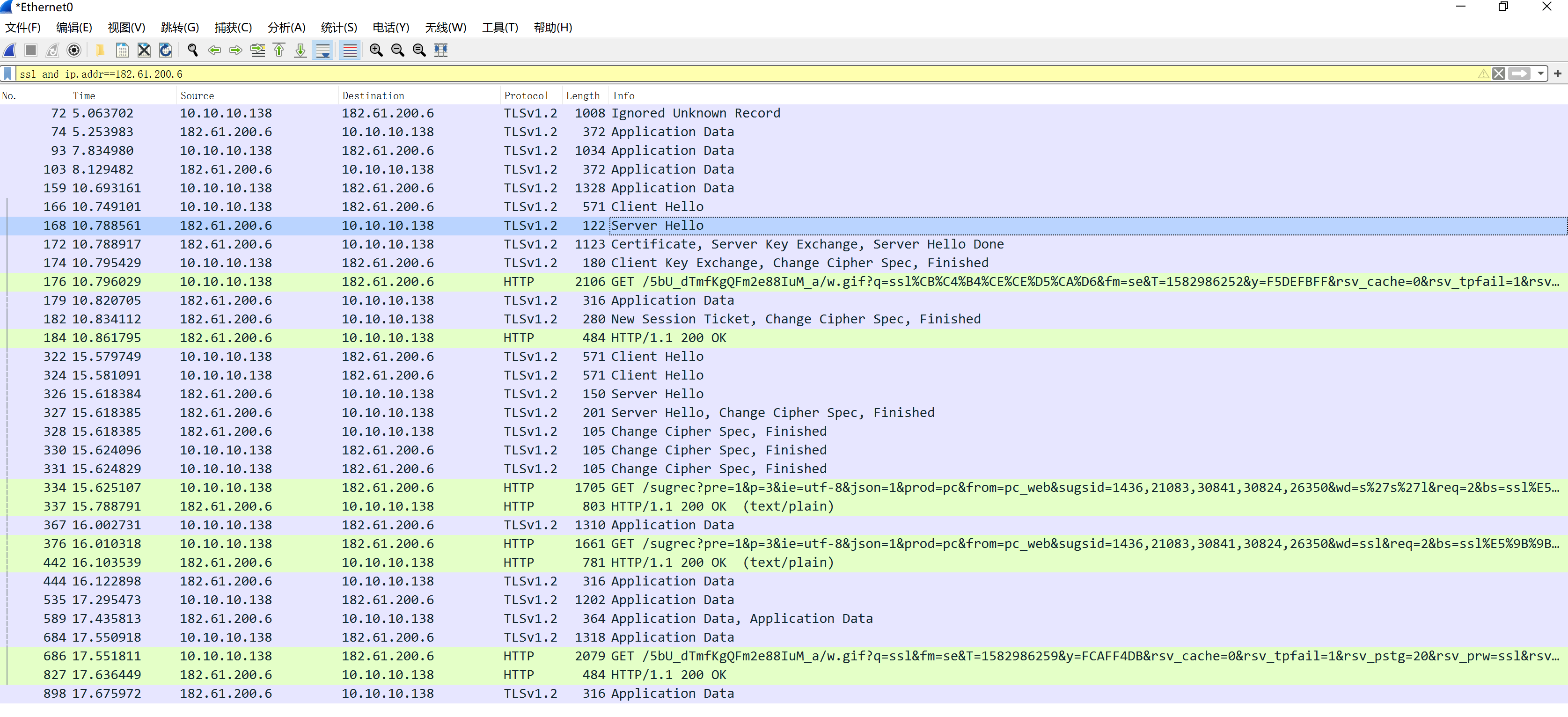Open a saved capture file
1568x717 pixels.
coord(100,50)
